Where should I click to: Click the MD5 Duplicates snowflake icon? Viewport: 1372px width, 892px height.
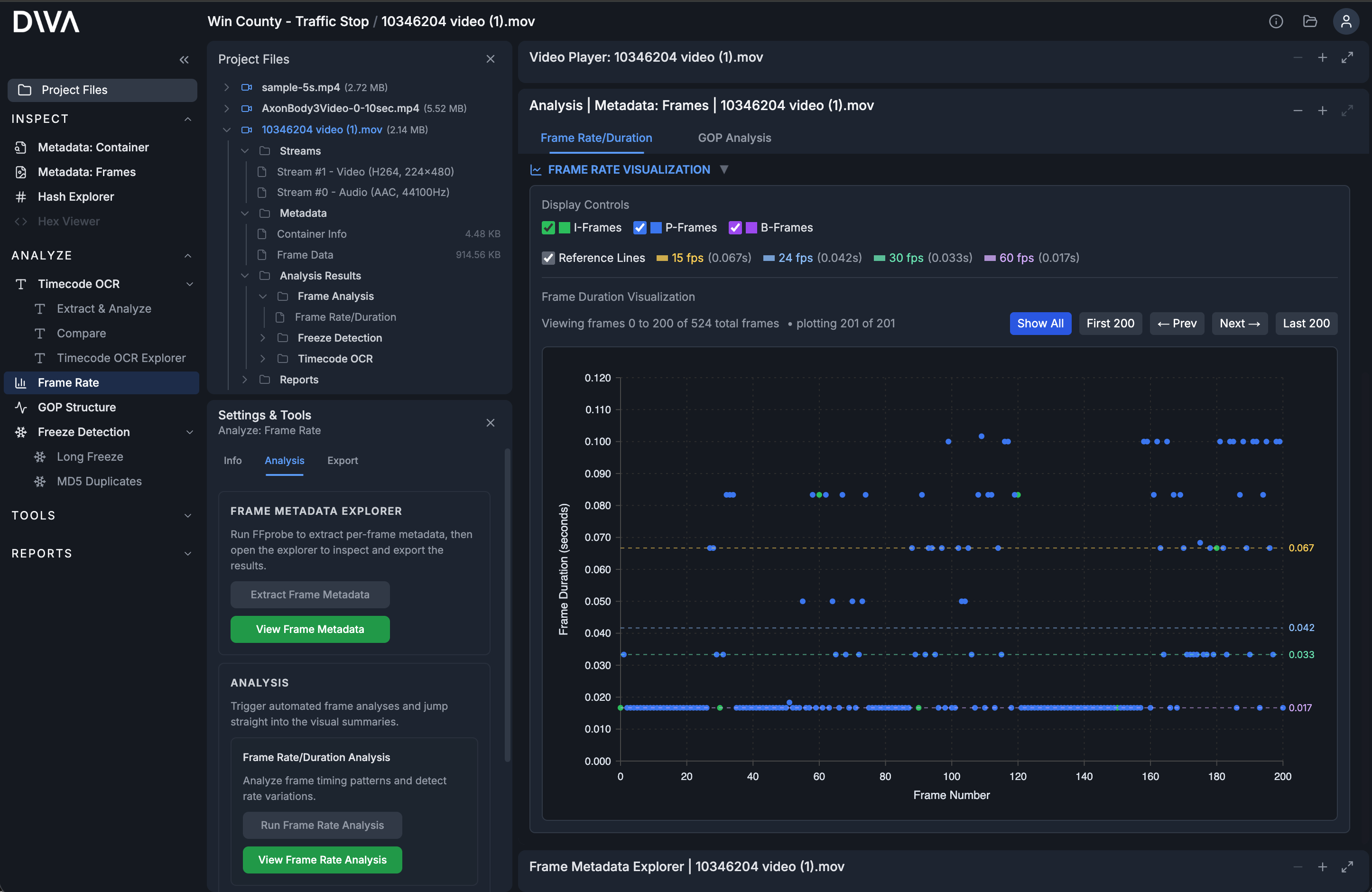pyautogui.click(x=40, y=481)
